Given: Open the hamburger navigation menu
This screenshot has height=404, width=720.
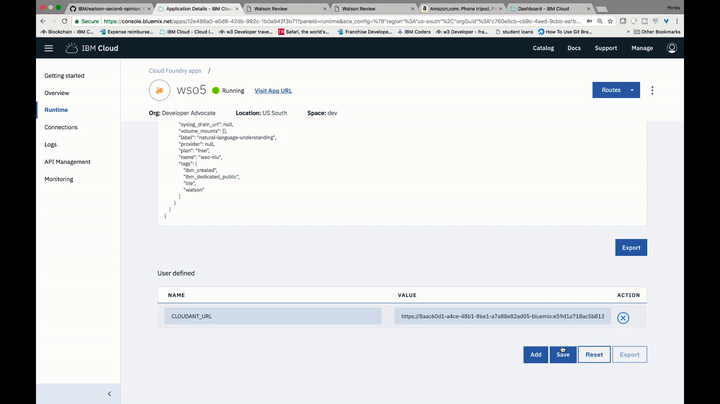Looking at the screenshot, I should point(49,48).
